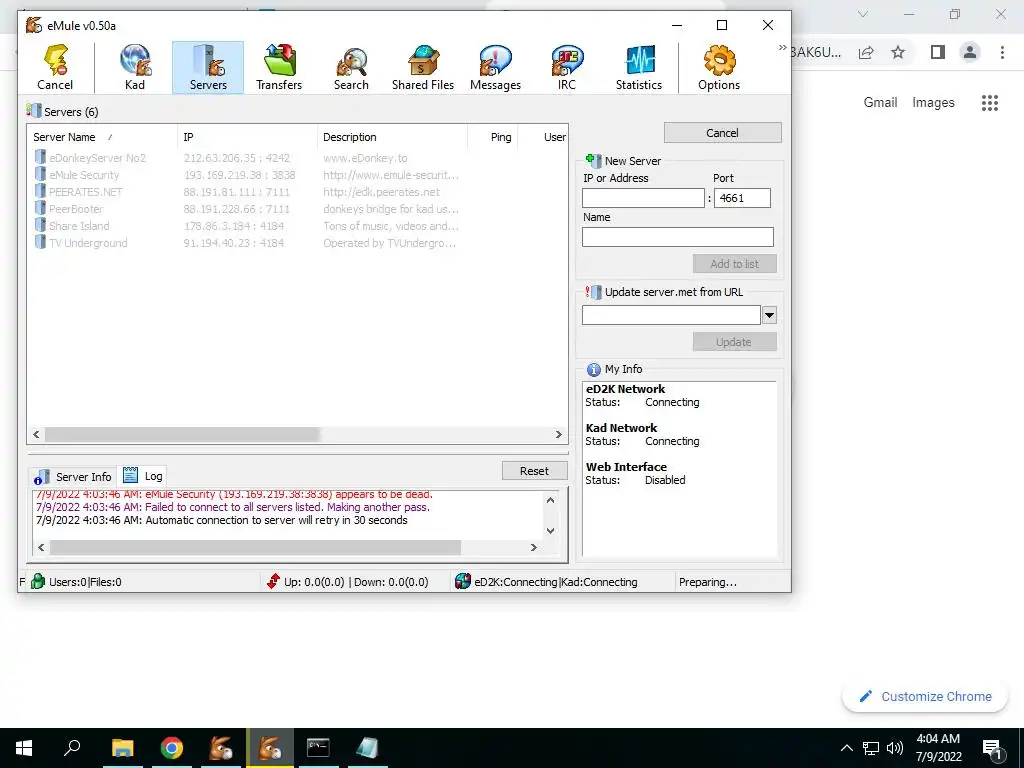Switch to the Server Info tab

(74, 477)
